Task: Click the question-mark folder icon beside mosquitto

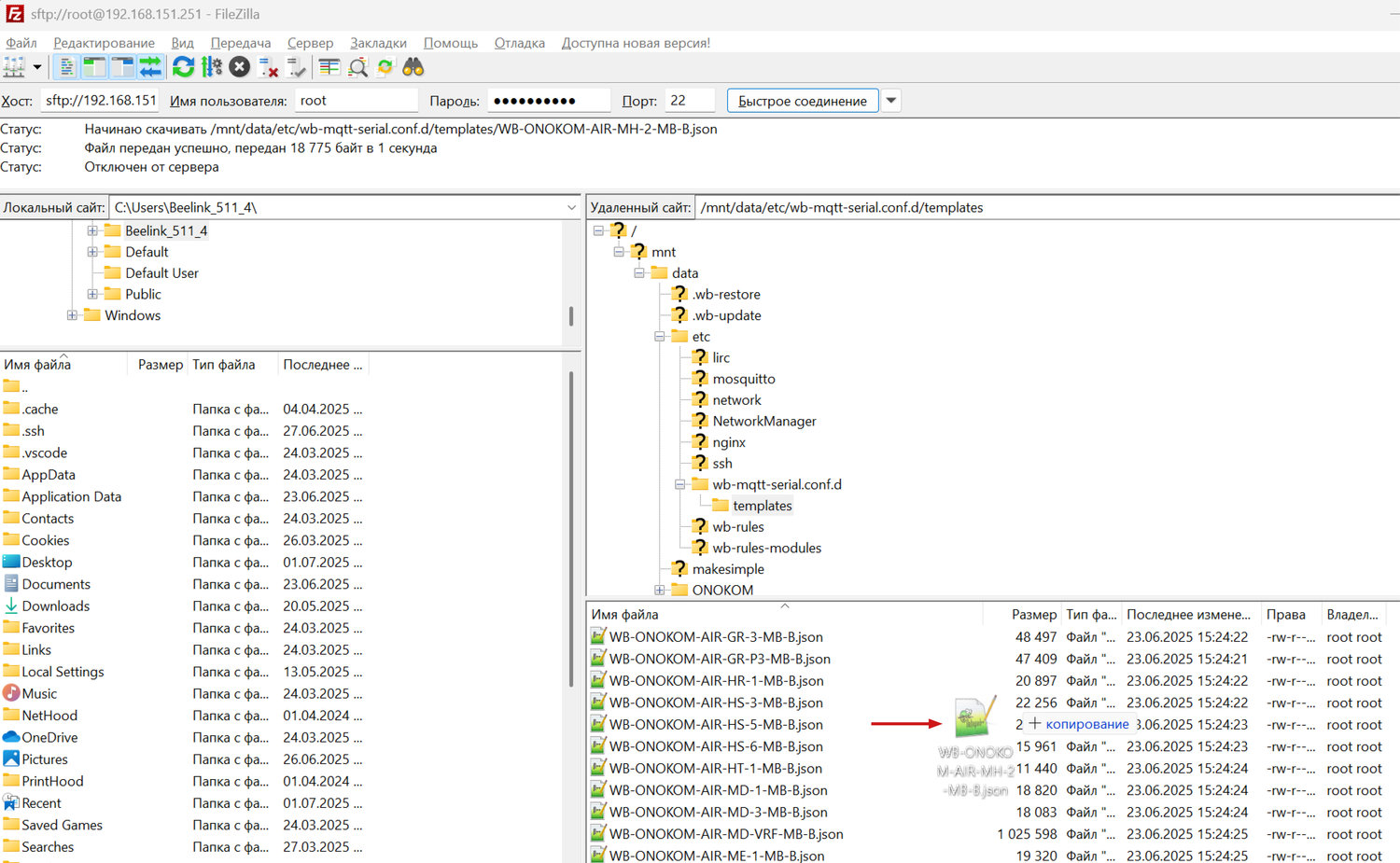Action: (x=700, y=379)
